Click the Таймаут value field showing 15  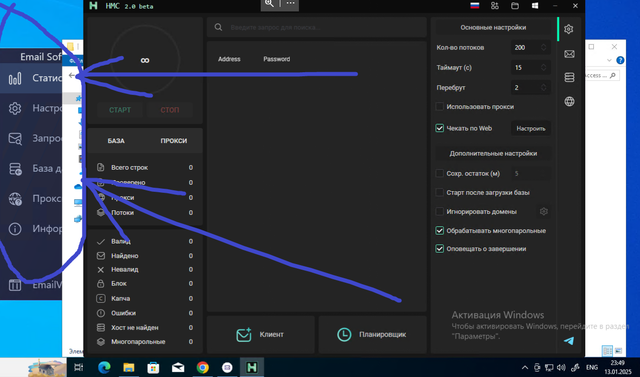pyautogui.click(x=531, y=67)
